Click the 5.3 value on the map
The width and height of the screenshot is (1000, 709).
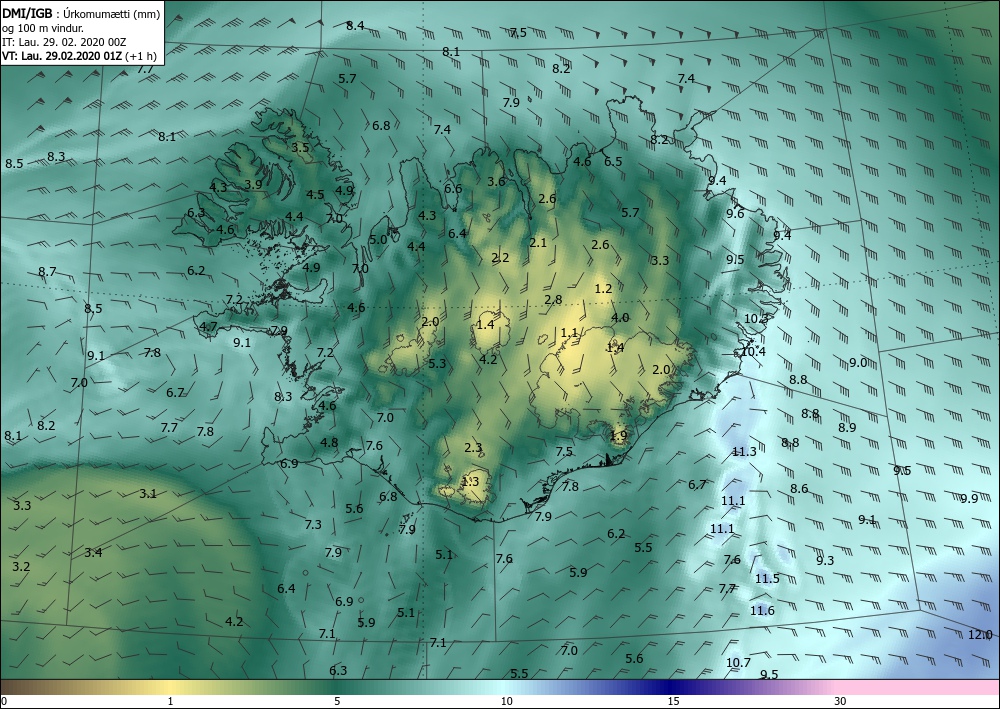(x=437, y=363)
